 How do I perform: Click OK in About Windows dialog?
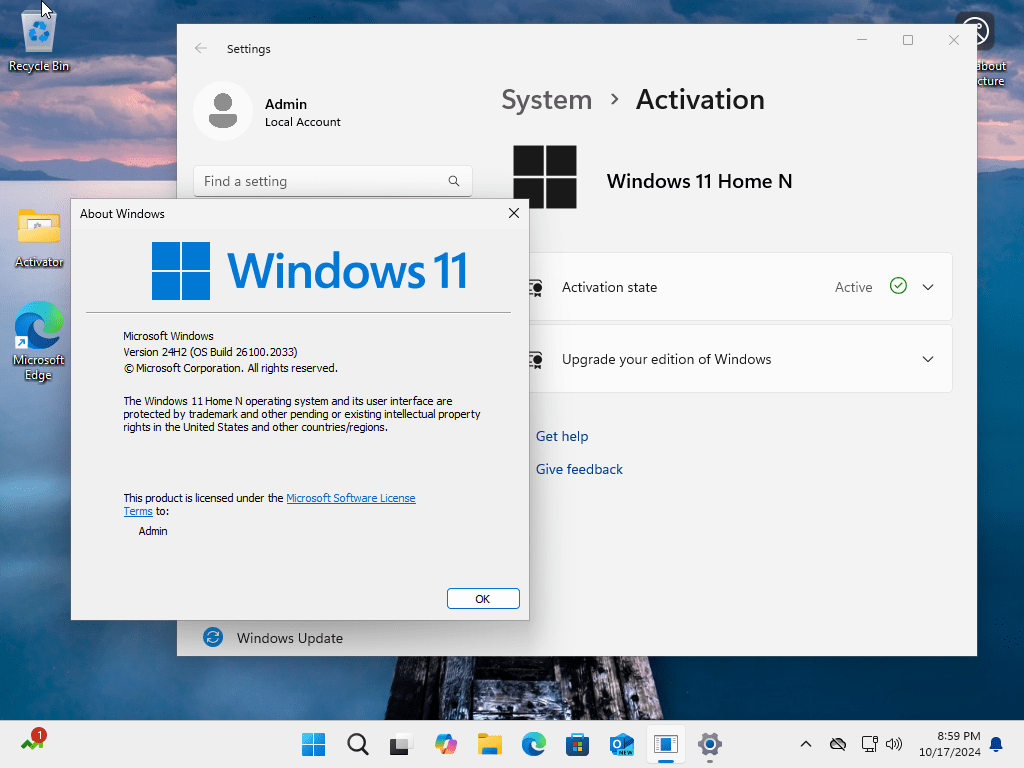(x=483, y=599)
